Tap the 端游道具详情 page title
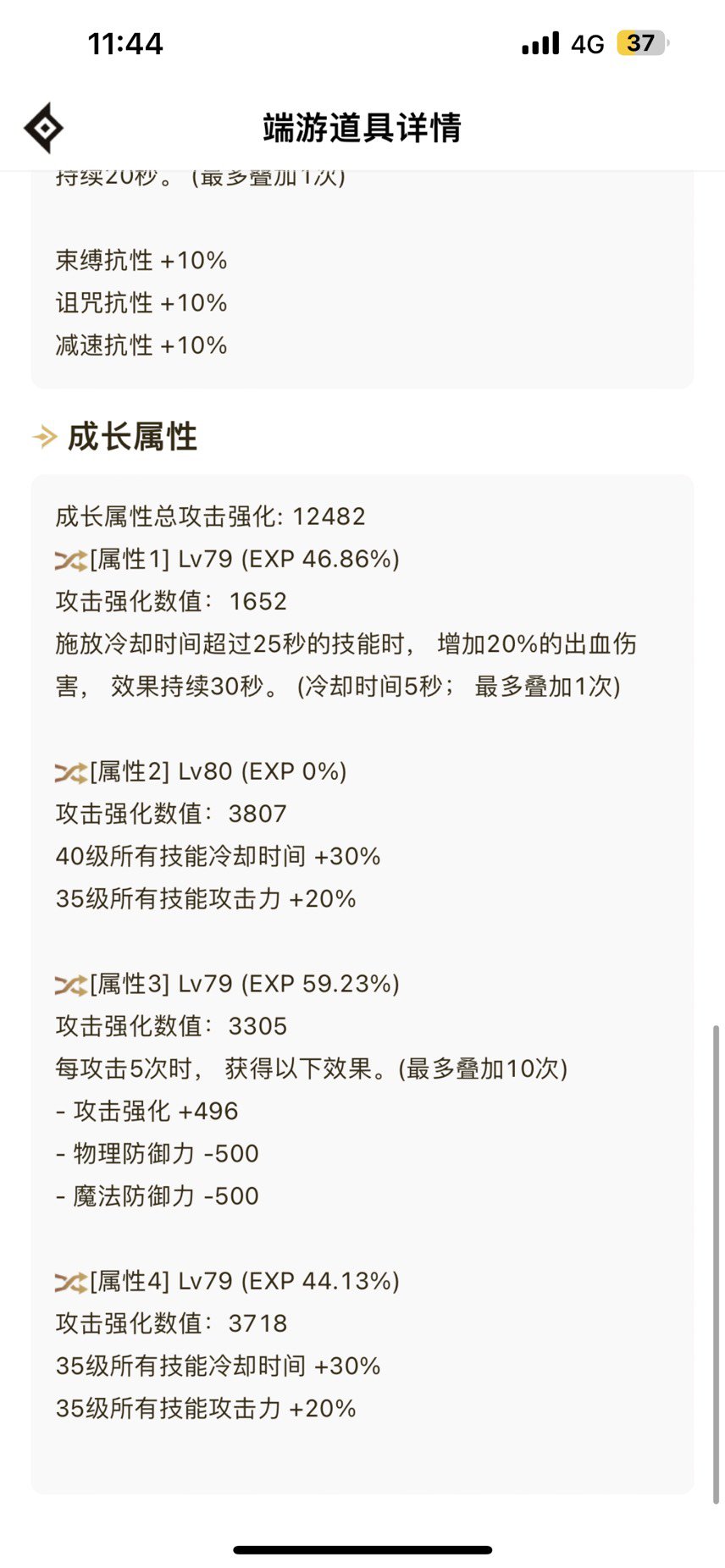 [362, 128]
